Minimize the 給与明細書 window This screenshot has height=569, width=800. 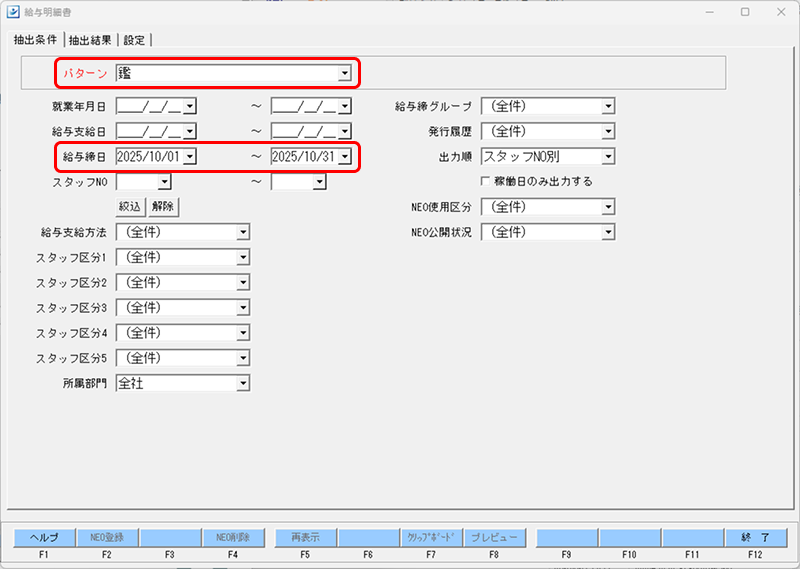coord(709,12)
